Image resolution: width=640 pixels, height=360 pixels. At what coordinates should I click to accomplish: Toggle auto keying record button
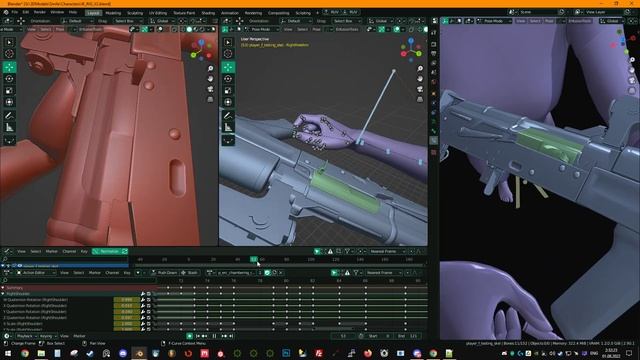[189, 336]
